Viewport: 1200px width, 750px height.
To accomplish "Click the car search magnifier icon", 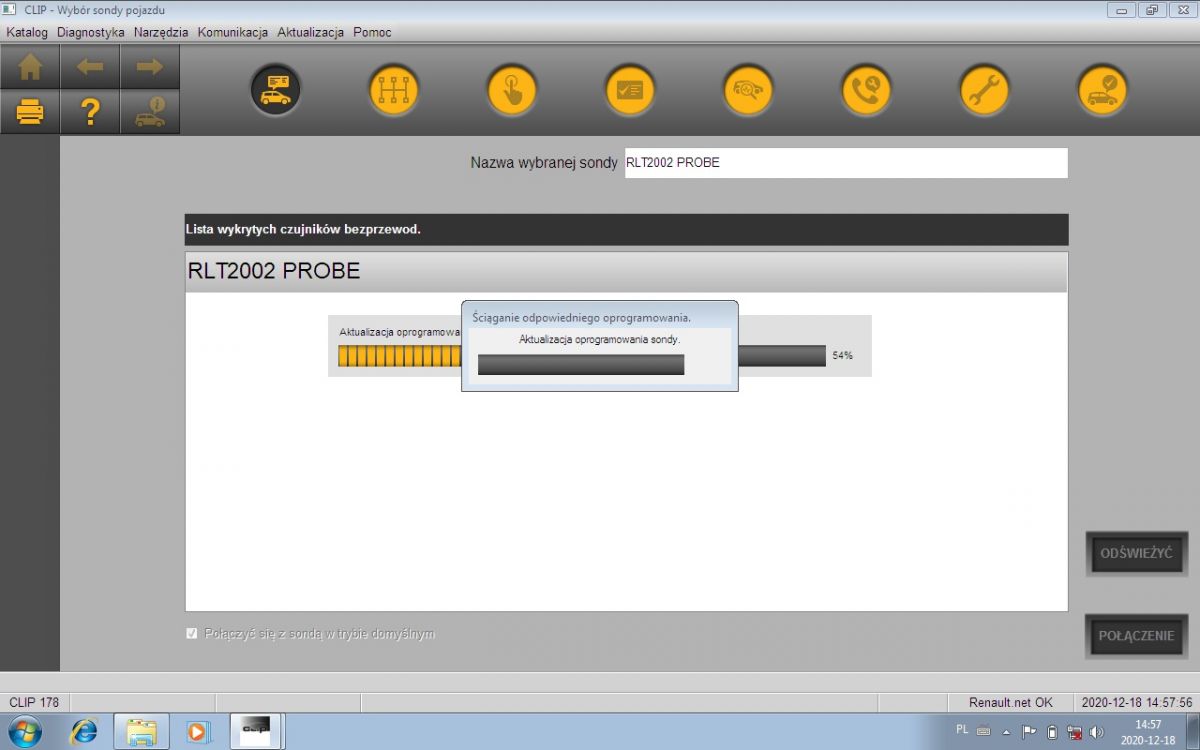I will pos(748,91).
